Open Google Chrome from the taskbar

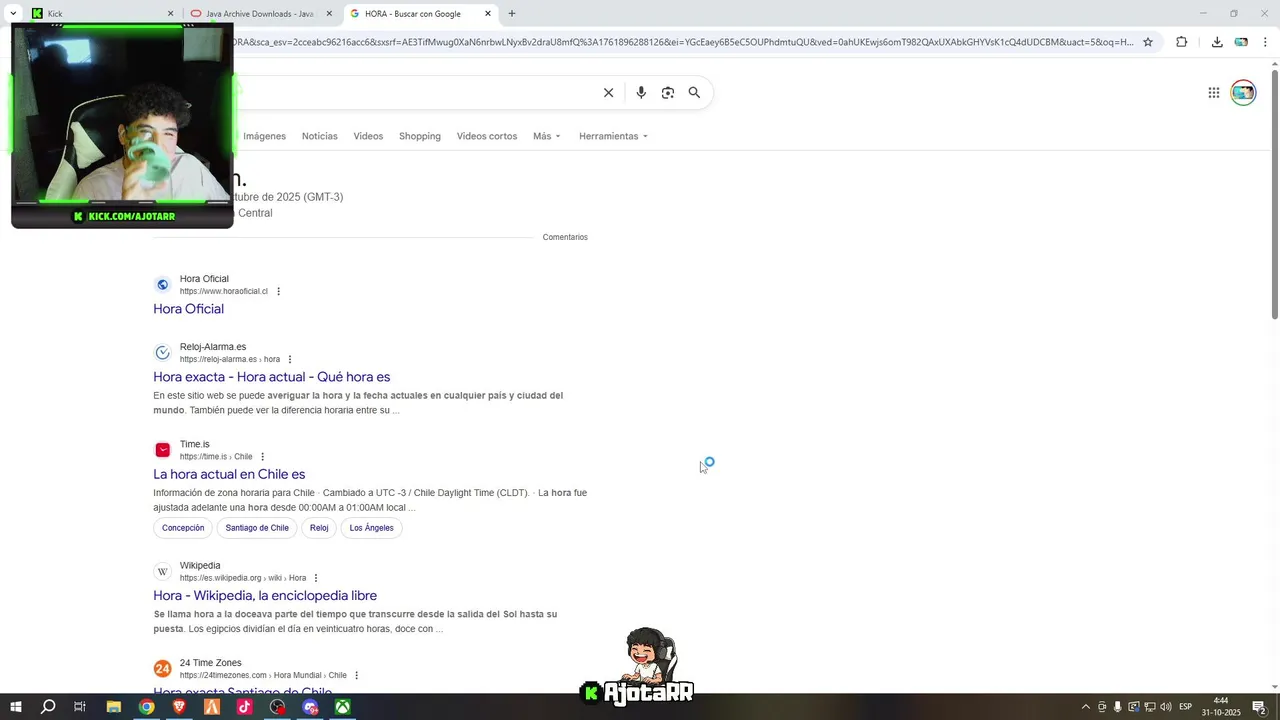point(147,707)
